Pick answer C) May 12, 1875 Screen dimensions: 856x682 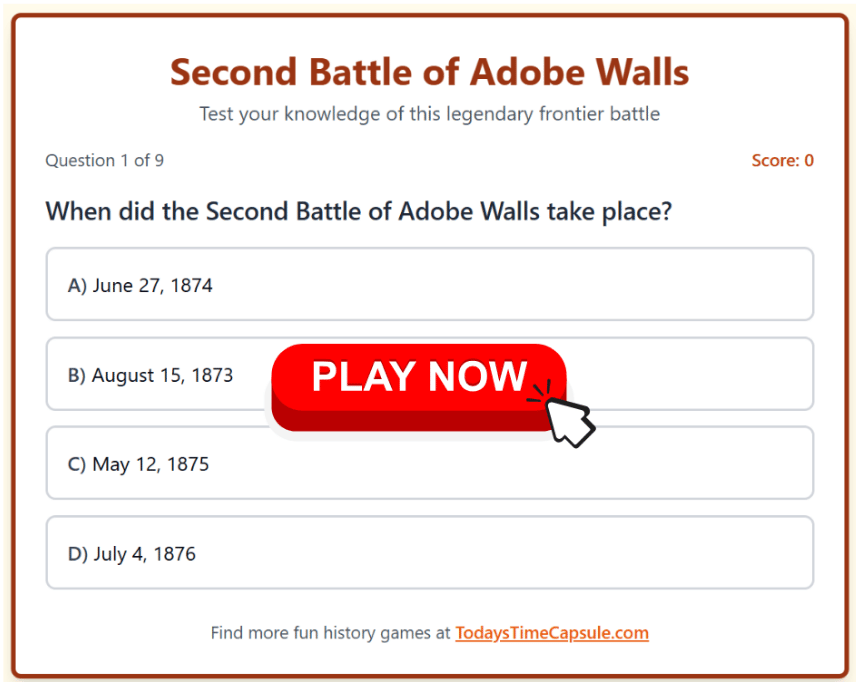[430, 464]
